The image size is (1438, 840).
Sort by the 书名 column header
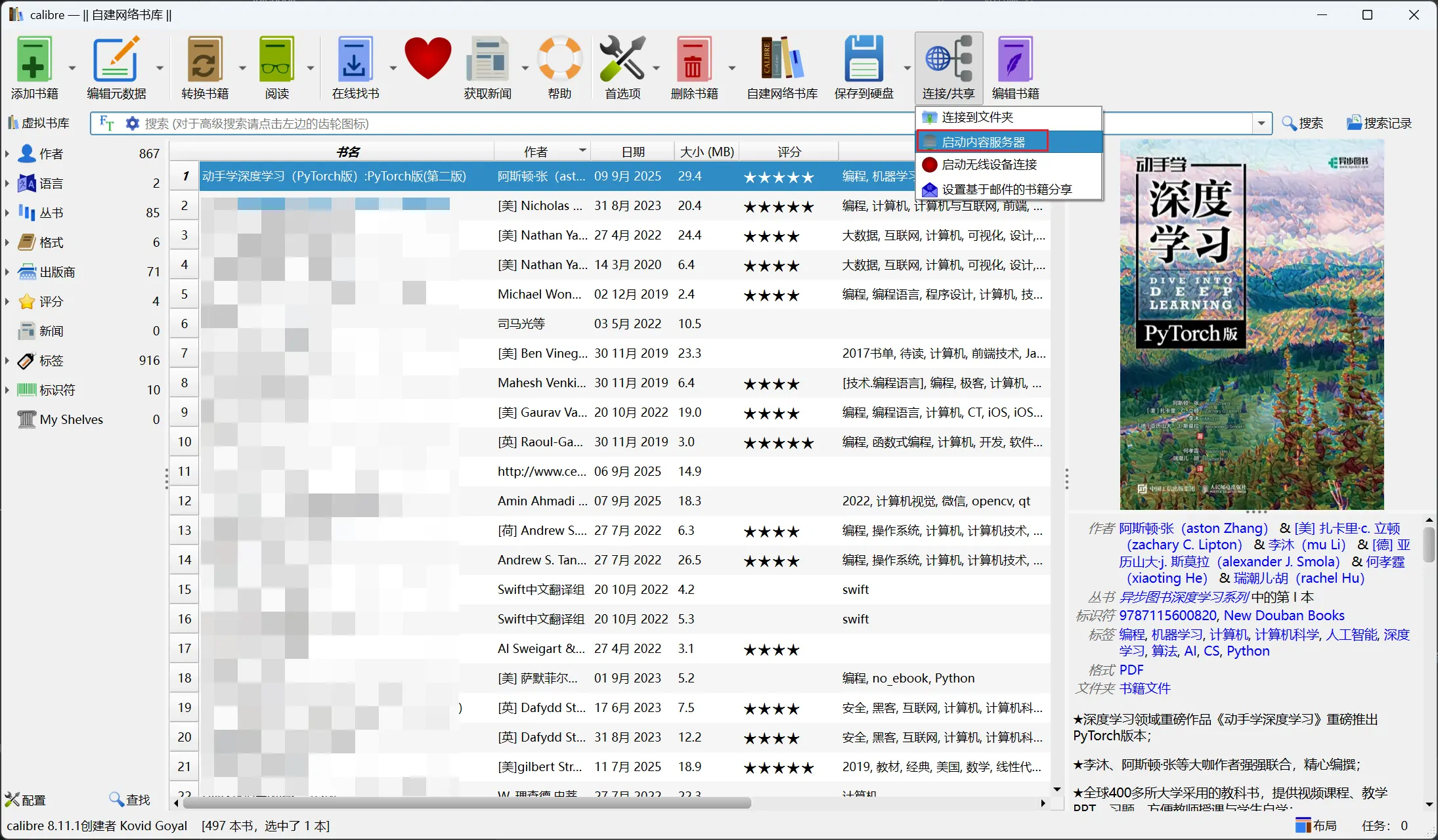(x=347, y=152)
